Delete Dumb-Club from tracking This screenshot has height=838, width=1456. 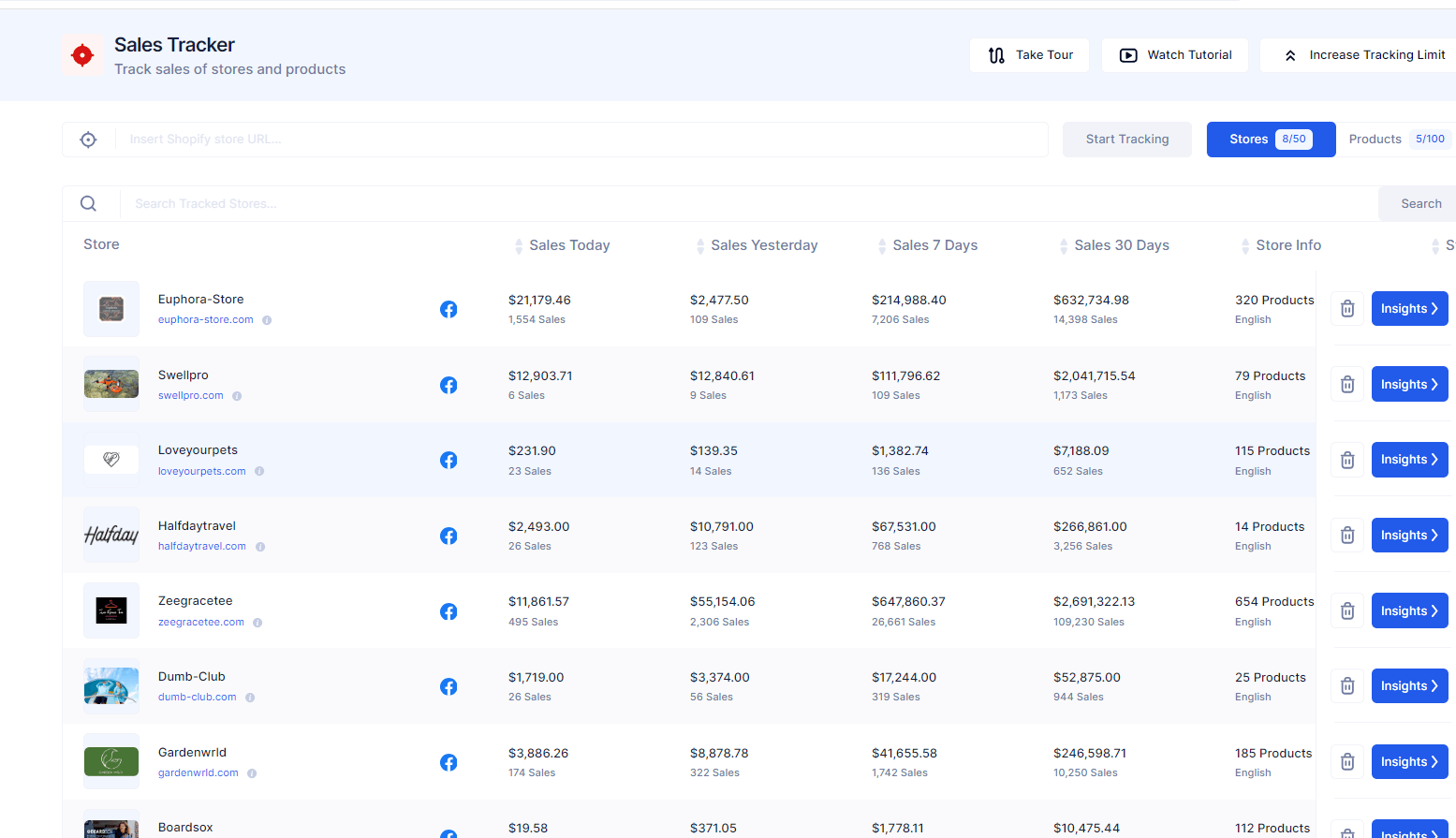(x=1347, y=686)
